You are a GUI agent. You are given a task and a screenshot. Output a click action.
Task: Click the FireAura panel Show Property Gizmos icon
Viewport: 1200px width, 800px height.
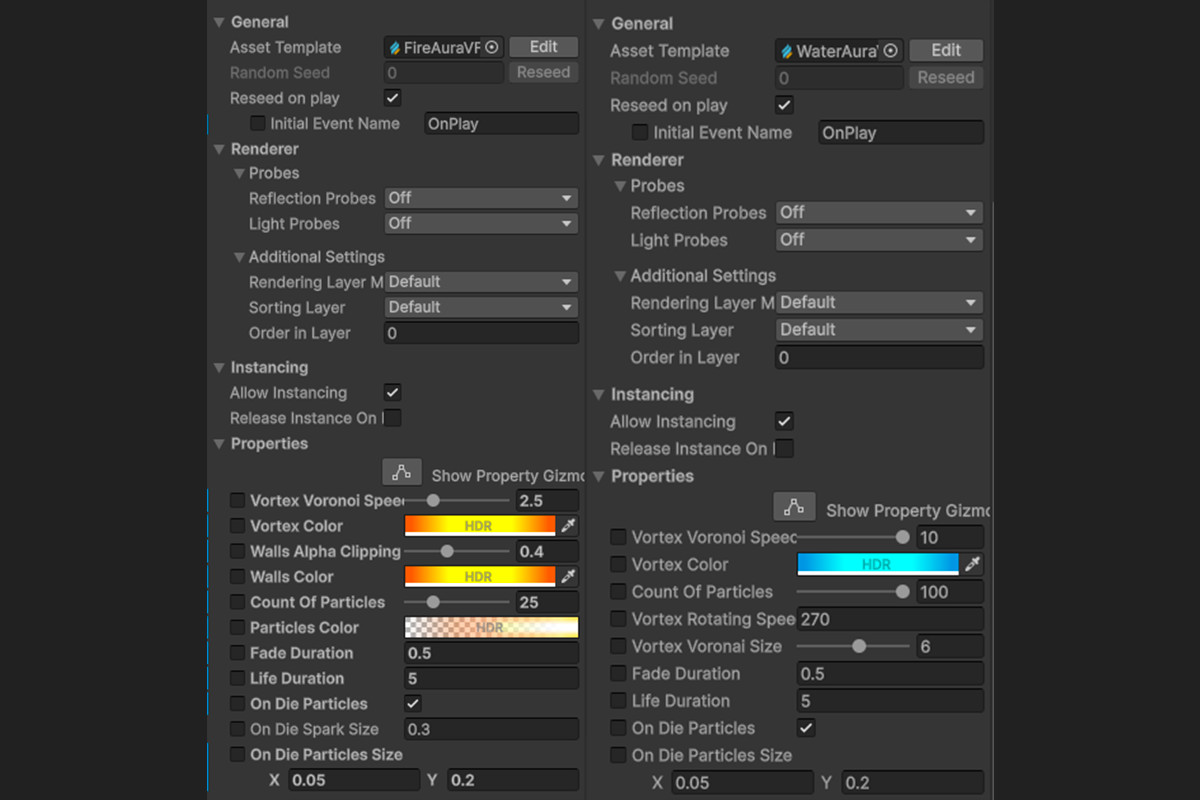click(402, 472)
